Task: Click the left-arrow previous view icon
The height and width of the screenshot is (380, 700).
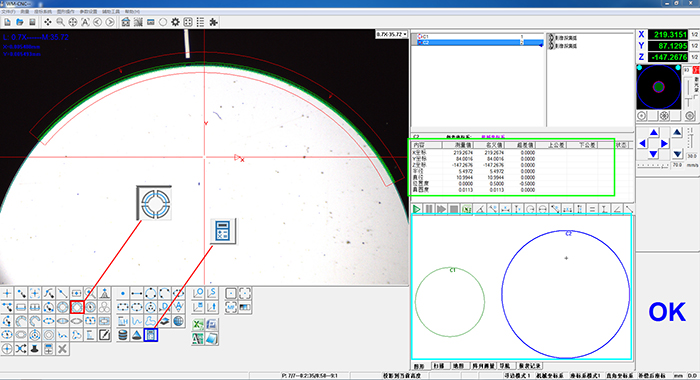Action: tap(97, 22)
